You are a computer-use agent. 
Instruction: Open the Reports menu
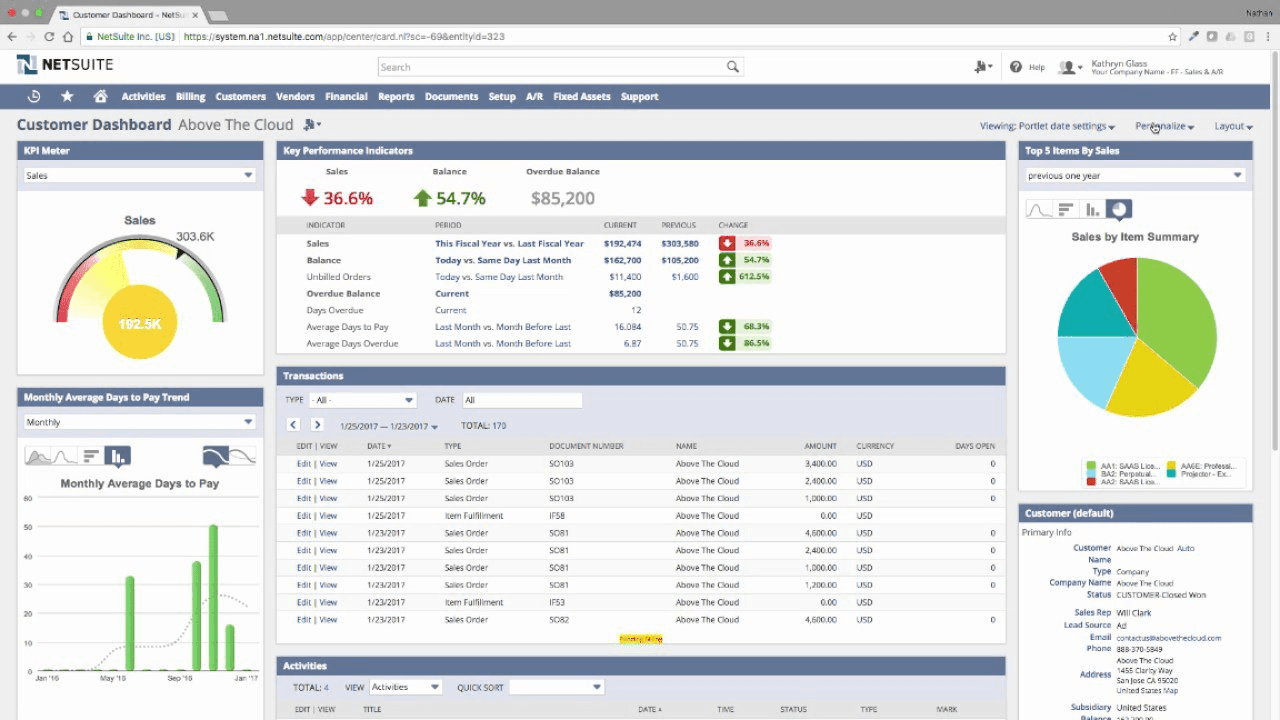[x=396, y=97]
